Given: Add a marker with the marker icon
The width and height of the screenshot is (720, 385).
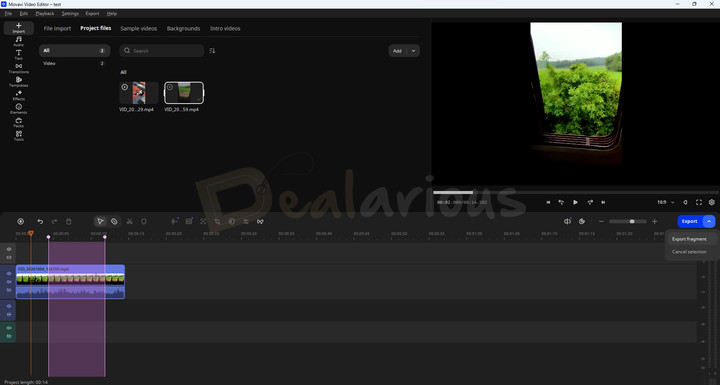Looking at the screenshot, I should tap(144, 221).
